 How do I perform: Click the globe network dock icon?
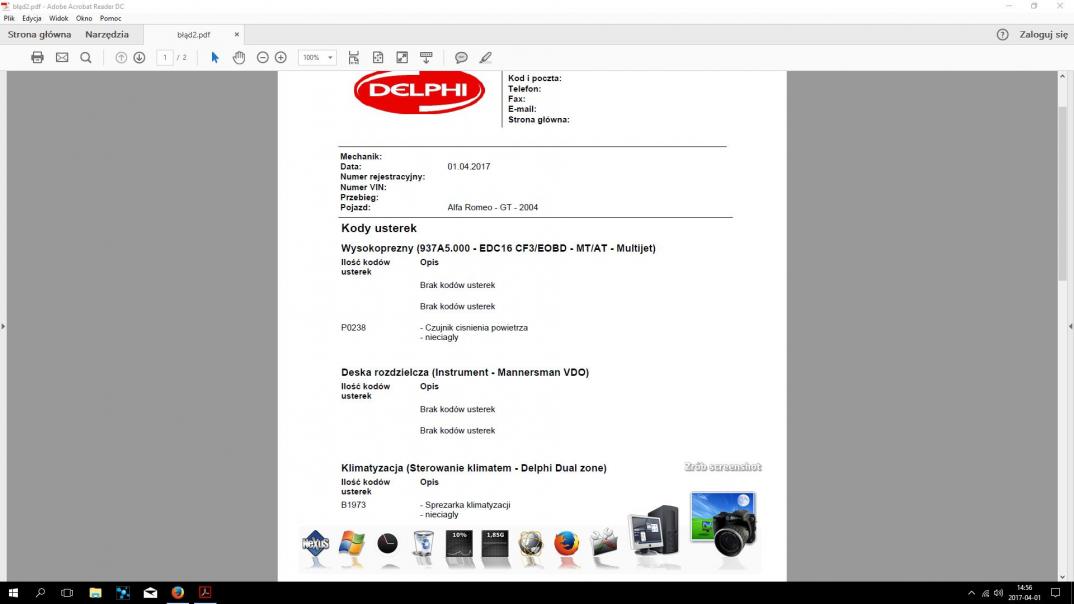pos(531,544)
